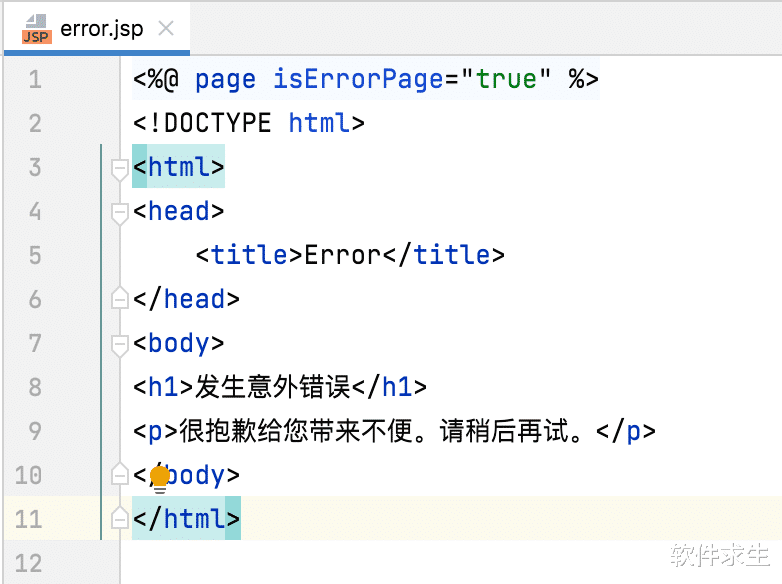Click the Error title text on line 5

(x=343, y=255)
